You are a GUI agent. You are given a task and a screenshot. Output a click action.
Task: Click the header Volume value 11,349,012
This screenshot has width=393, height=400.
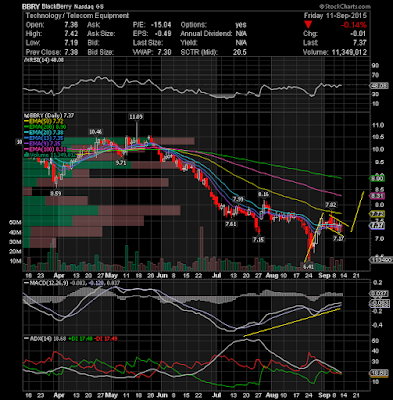point(349,52)
